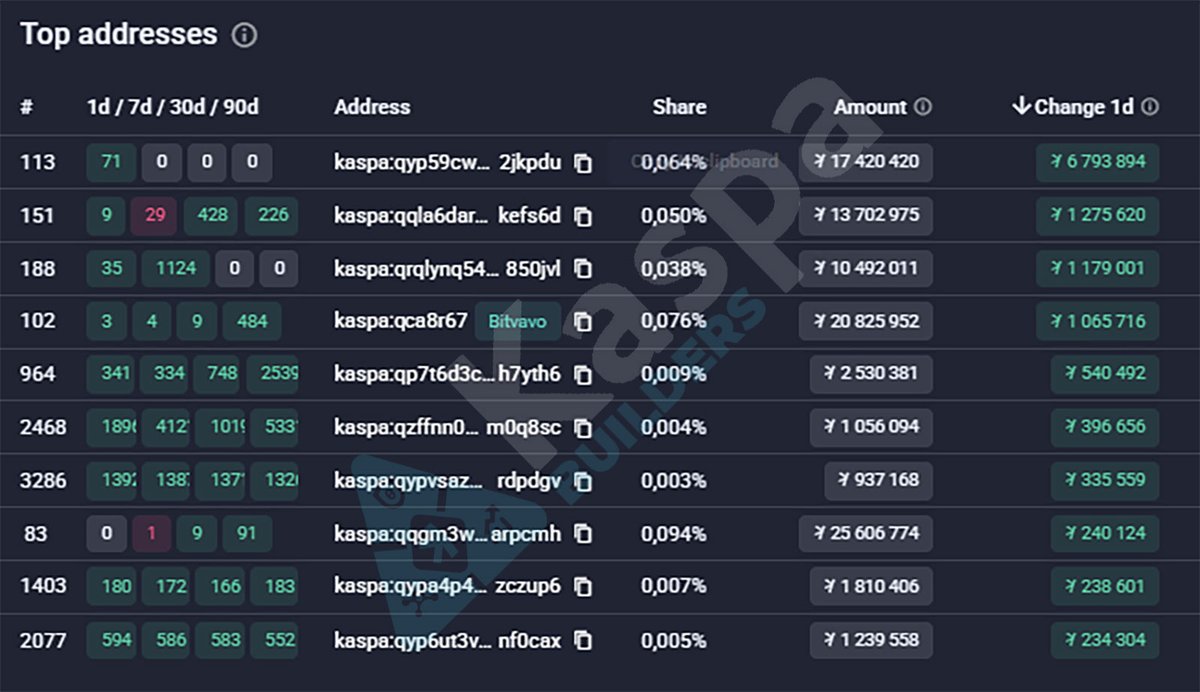Click share value 0,076%

coord(674,321)
